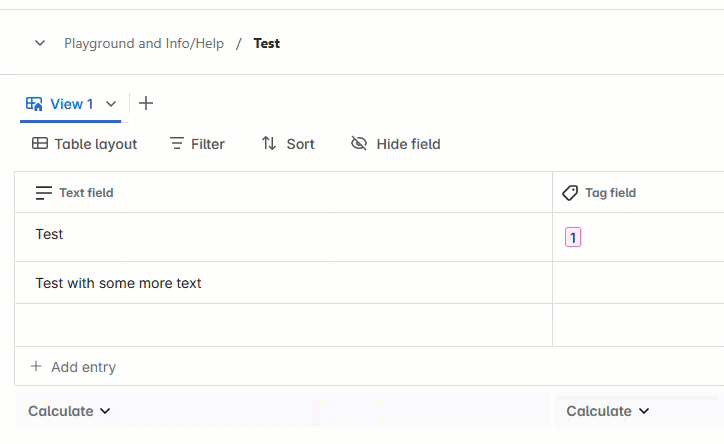The height and width of the screenshot is (444, 724).
Task: Click the pink tag labeled 1
Action: pyautogui.click(x=573, y=237)
